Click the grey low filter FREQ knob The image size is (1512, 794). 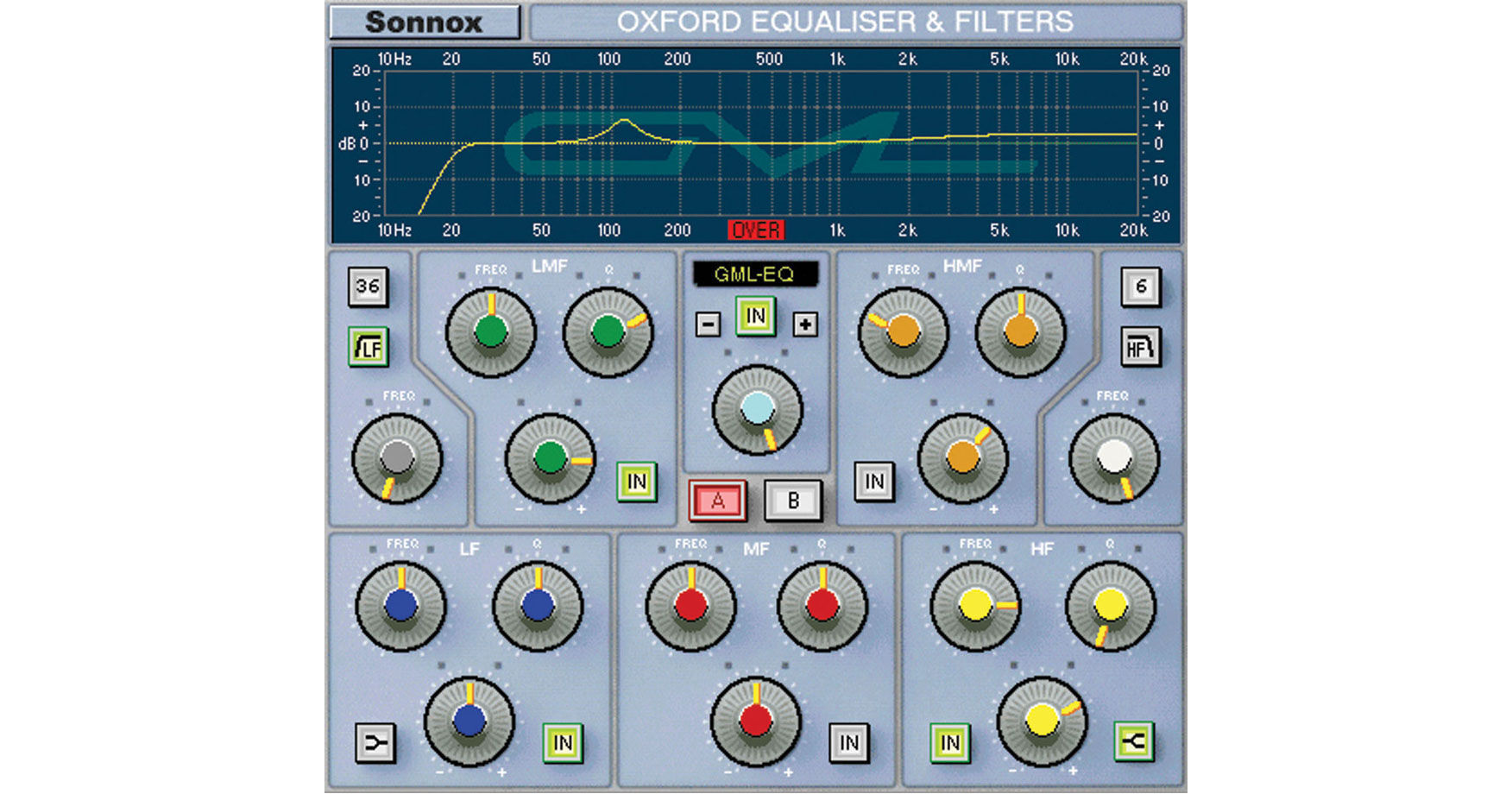point(397,458)
